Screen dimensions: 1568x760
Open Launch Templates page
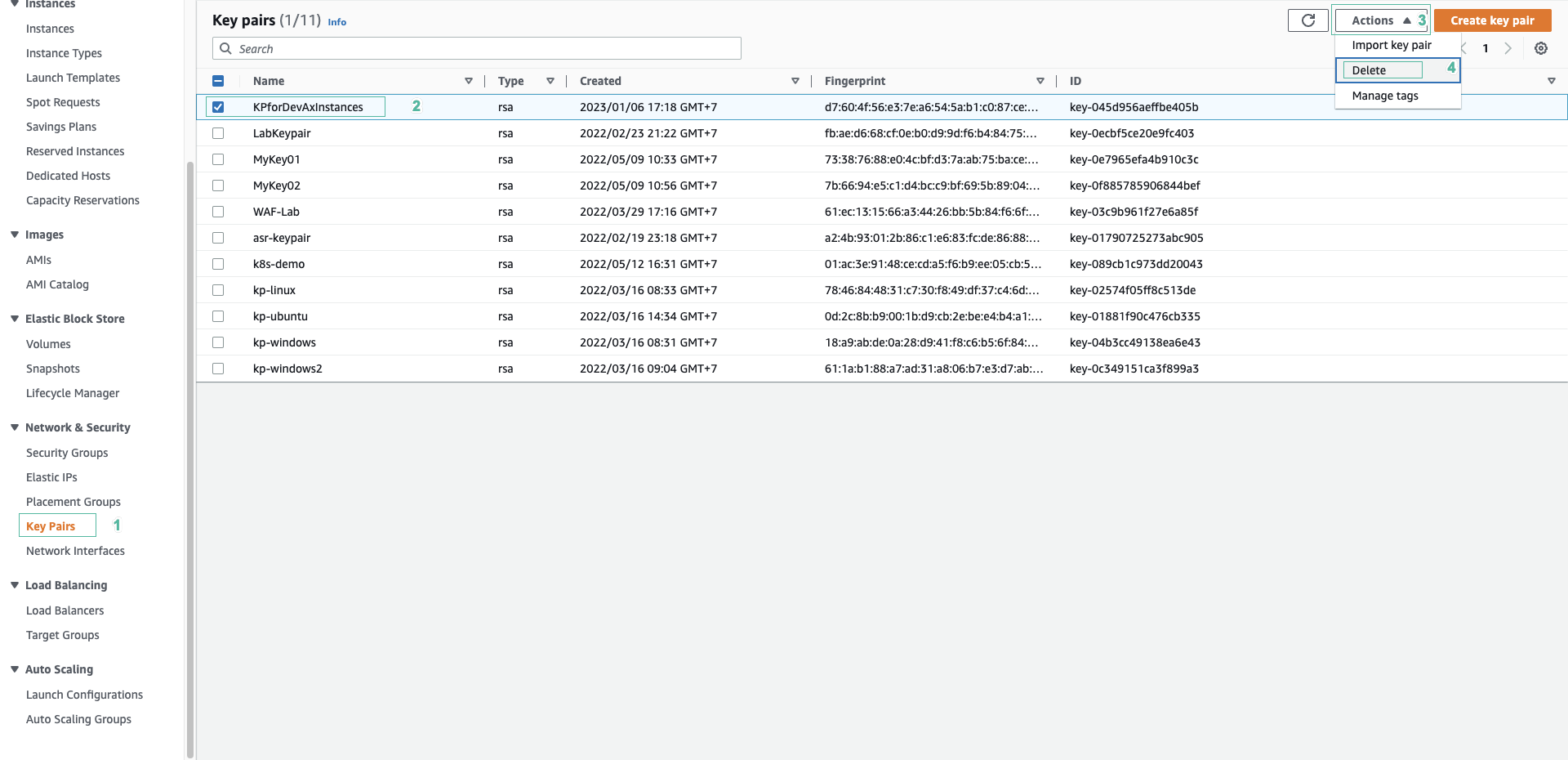pyautogui.click(x=73, y=78)
